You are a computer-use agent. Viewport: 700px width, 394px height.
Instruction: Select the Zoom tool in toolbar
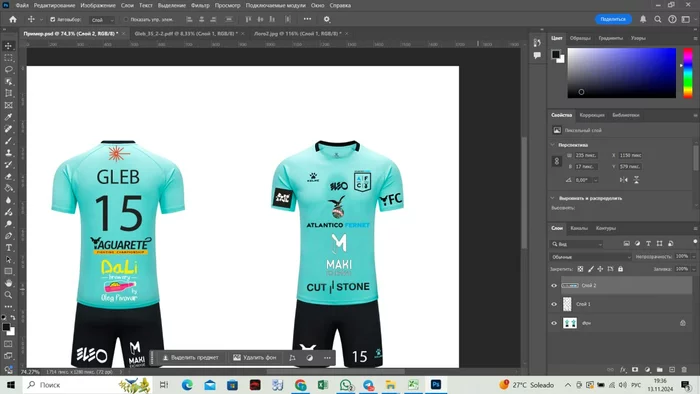(x=8, y=295)
